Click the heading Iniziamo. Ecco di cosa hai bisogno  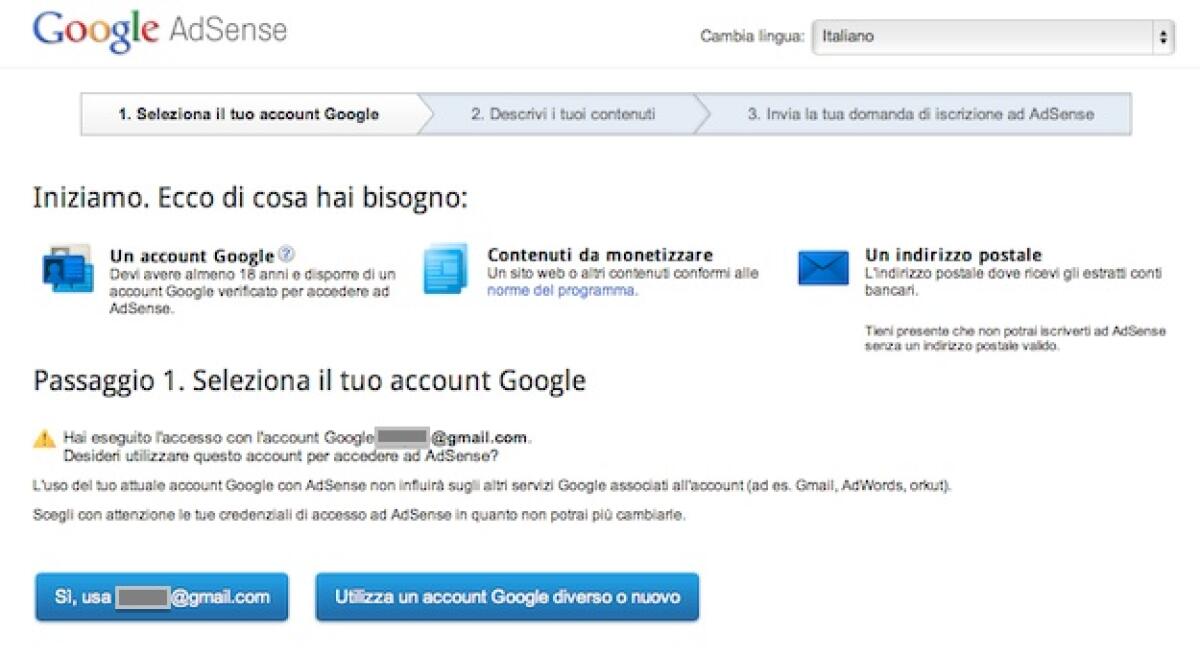(250, 197)
